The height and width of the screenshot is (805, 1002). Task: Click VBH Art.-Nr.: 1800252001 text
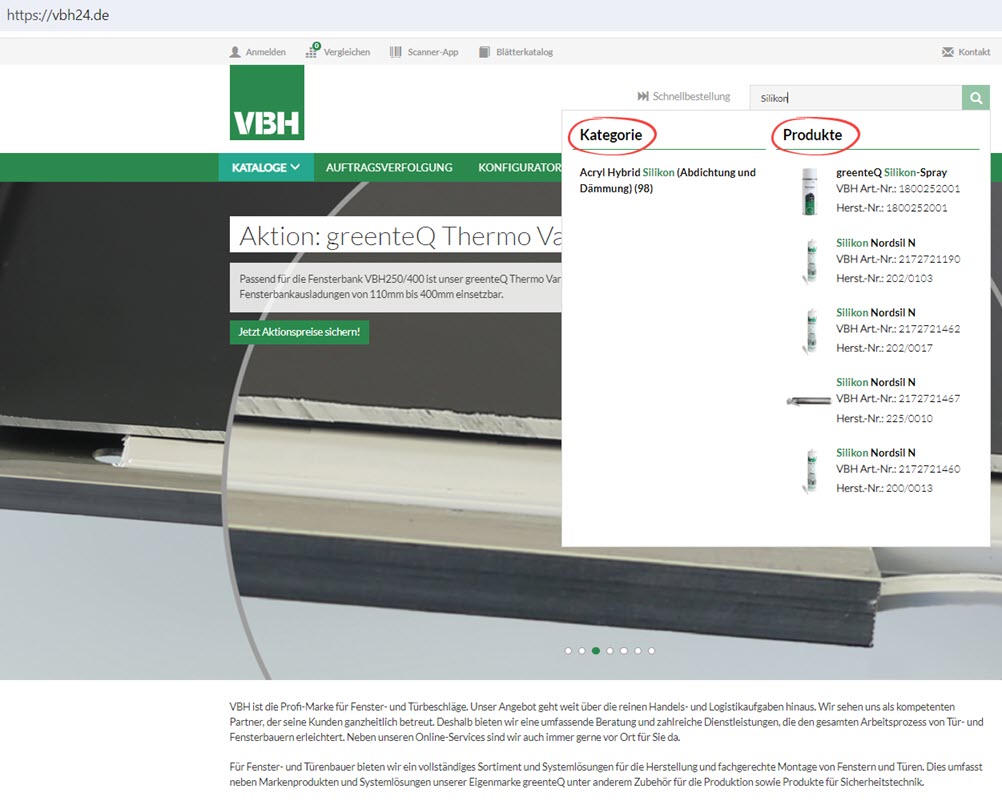pyautogui.click(x=898, y=188)
